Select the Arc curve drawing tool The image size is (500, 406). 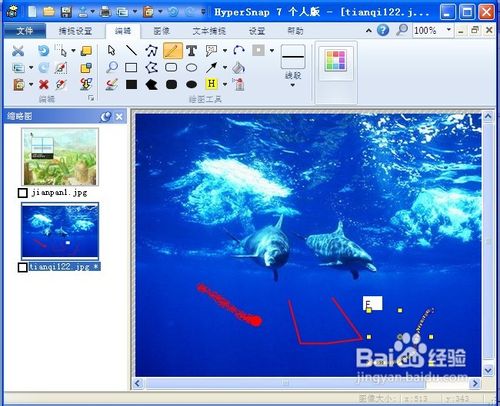[239, 51]
